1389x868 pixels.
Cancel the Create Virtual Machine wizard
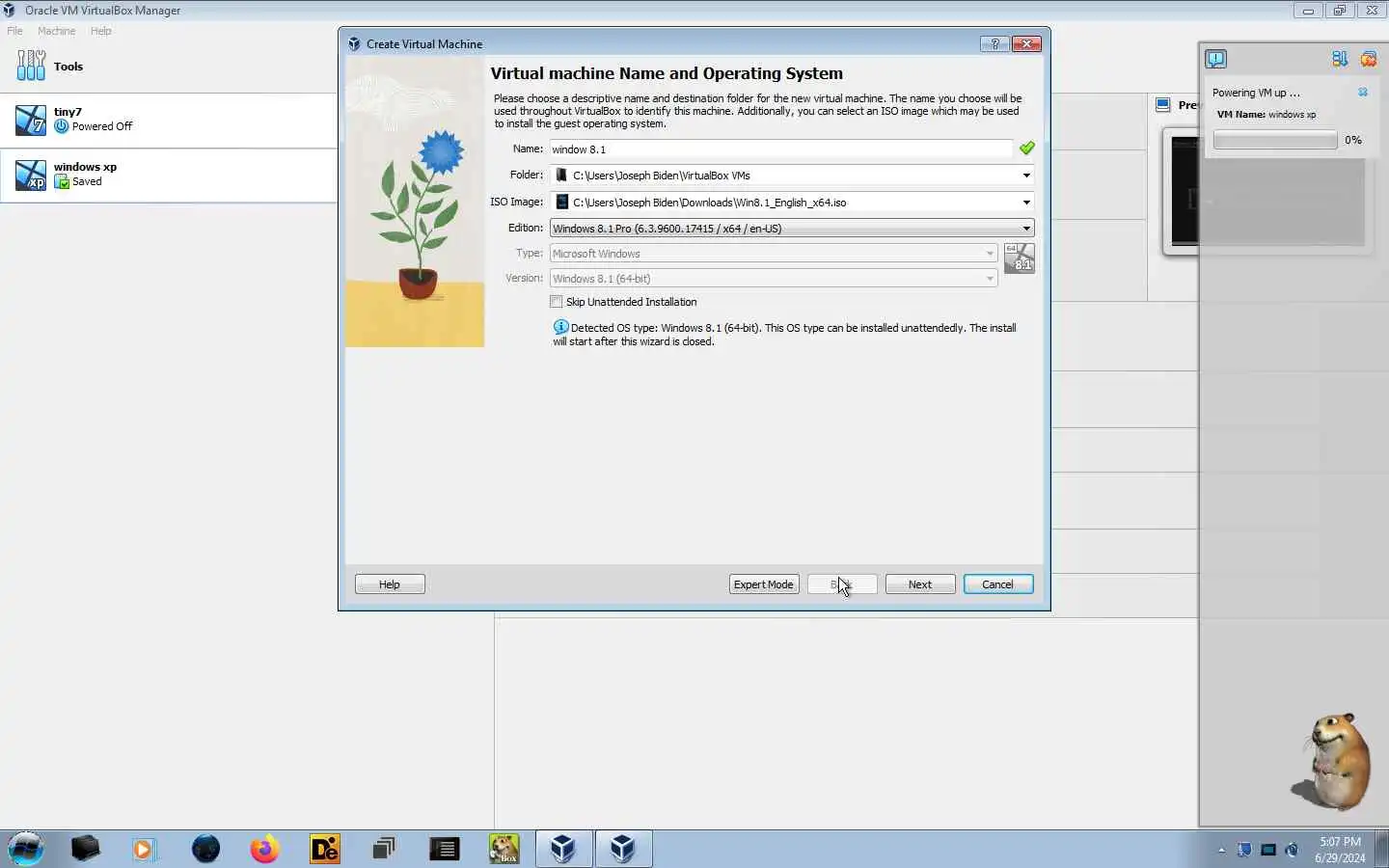pos(998,584)
